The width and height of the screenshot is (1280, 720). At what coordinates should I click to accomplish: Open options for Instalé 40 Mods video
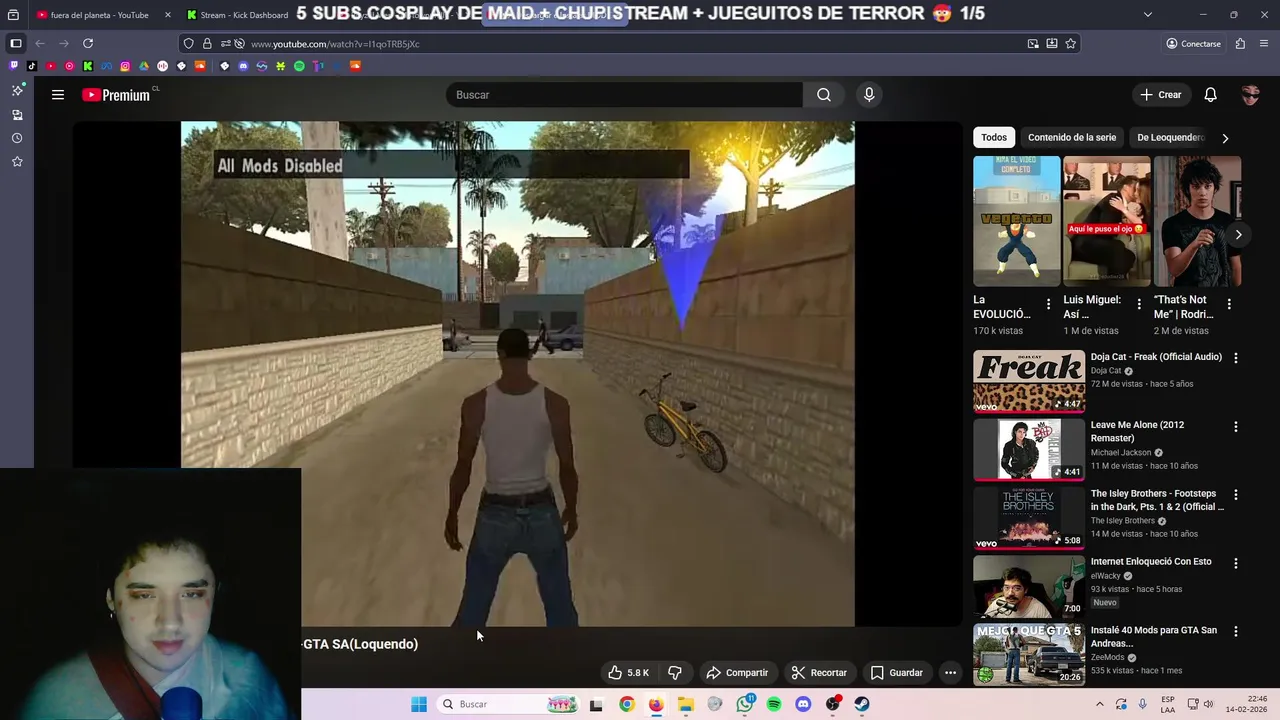pyautogui.click(x=1235, y=632)
